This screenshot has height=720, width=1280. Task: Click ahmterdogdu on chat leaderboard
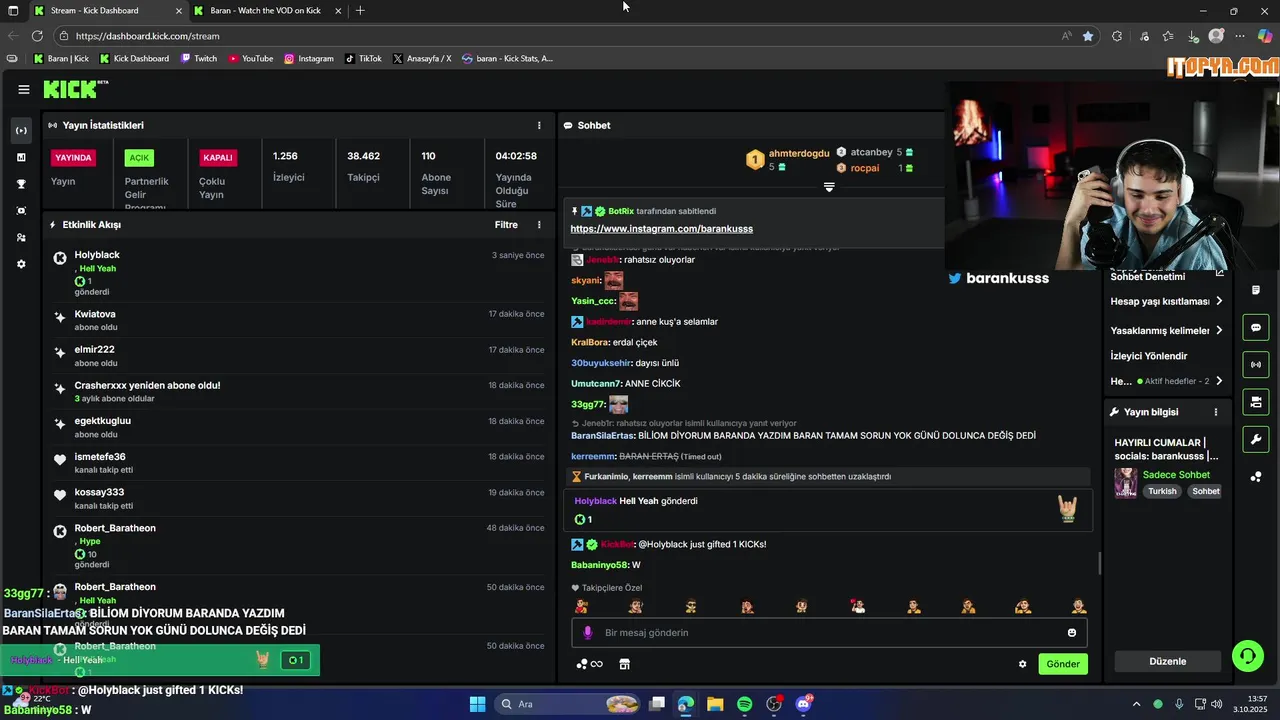[799, 153]
